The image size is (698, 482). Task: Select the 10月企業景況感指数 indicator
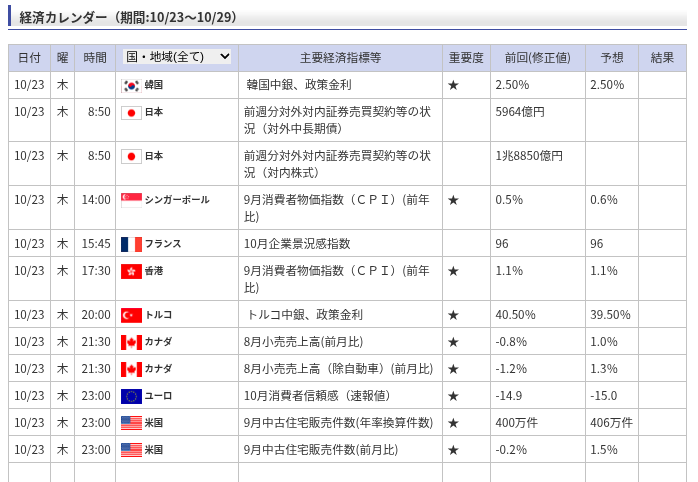tap(297, 244)
